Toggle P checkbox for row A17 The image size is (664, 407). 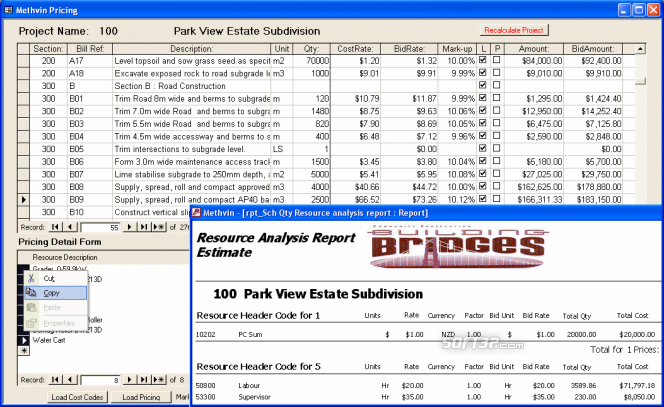point(497,60)
